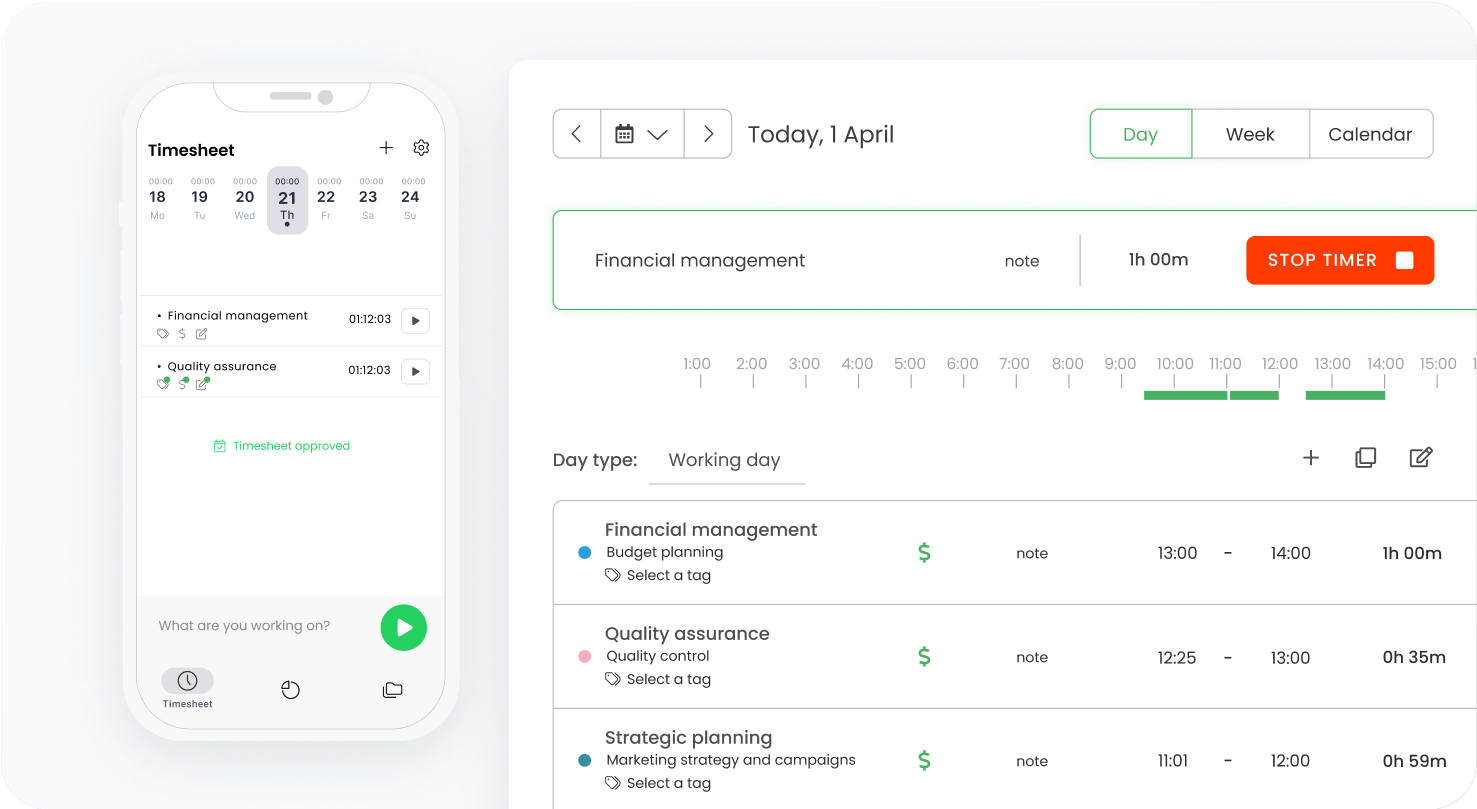Switch to the Calendar view tab
This screenshot has height=809, width=1477.
pyautogui.click(x=1370, y=134)
